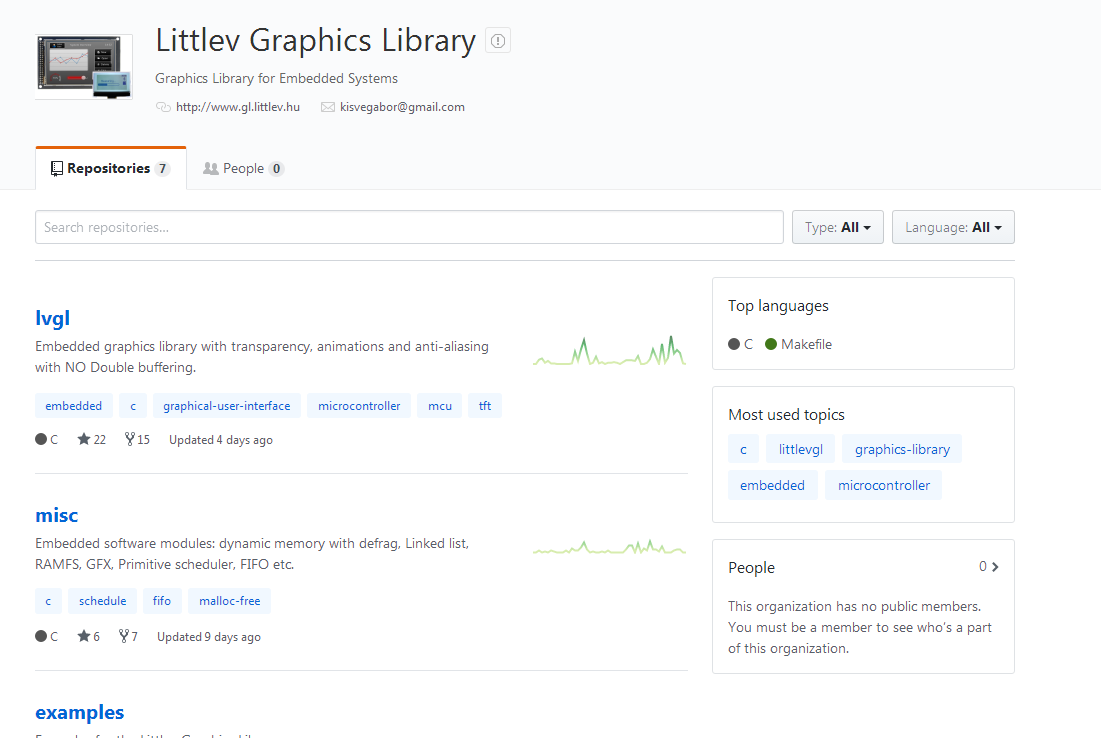Screen dimensions: 1101x738
Task: Click the Repositories count badge 7
Action: point(162,169)
